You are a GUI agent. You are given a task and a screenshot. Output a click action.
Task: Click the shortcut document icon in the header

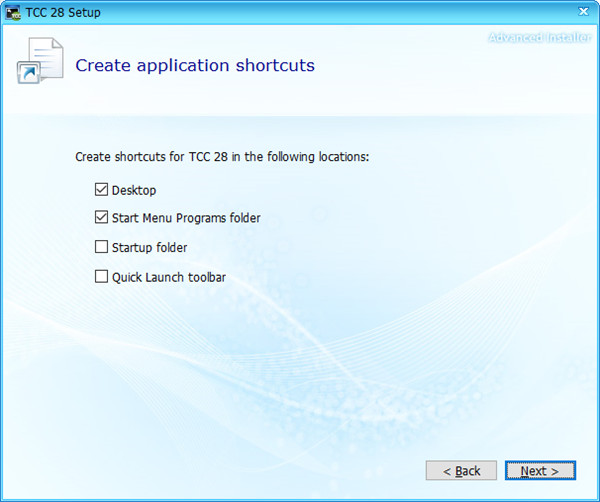(40, 60)
